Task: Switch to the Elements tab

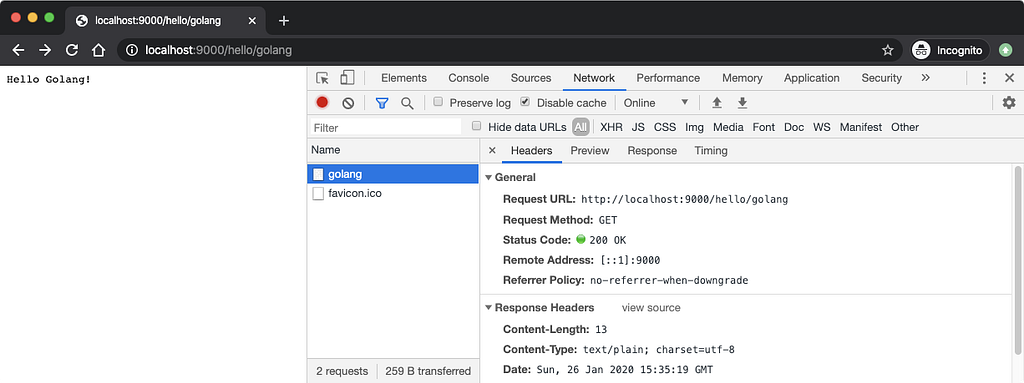Action: pyautogui.click(x=404, y=78)
